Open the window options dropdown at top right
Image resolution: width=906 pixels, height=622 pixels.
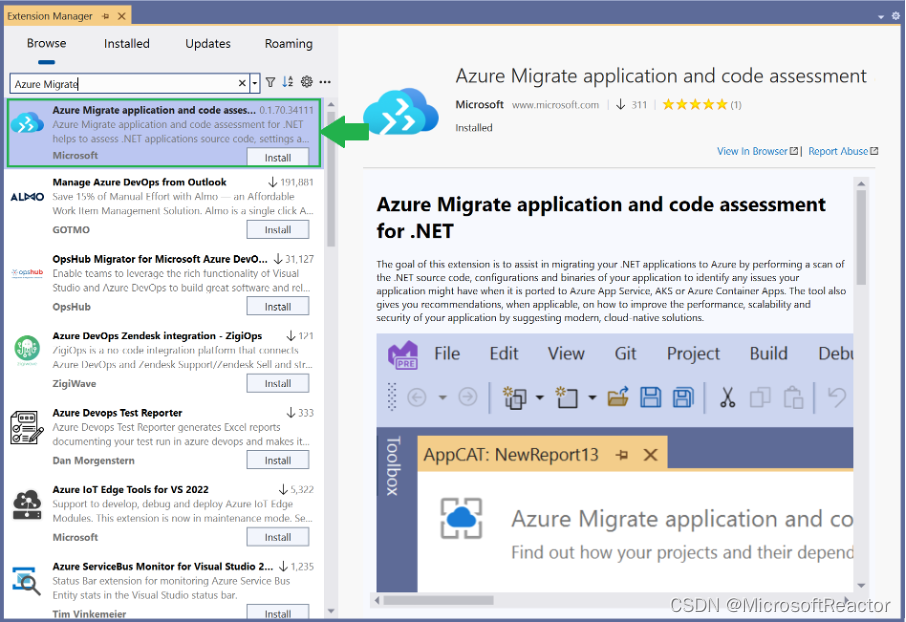881,17
